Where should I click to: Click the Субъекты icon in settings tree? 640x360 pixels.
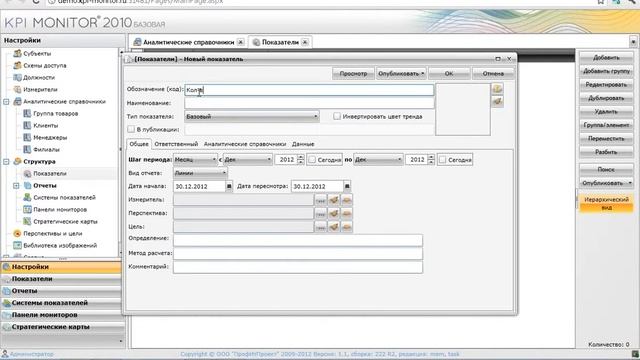coord(17,53)
